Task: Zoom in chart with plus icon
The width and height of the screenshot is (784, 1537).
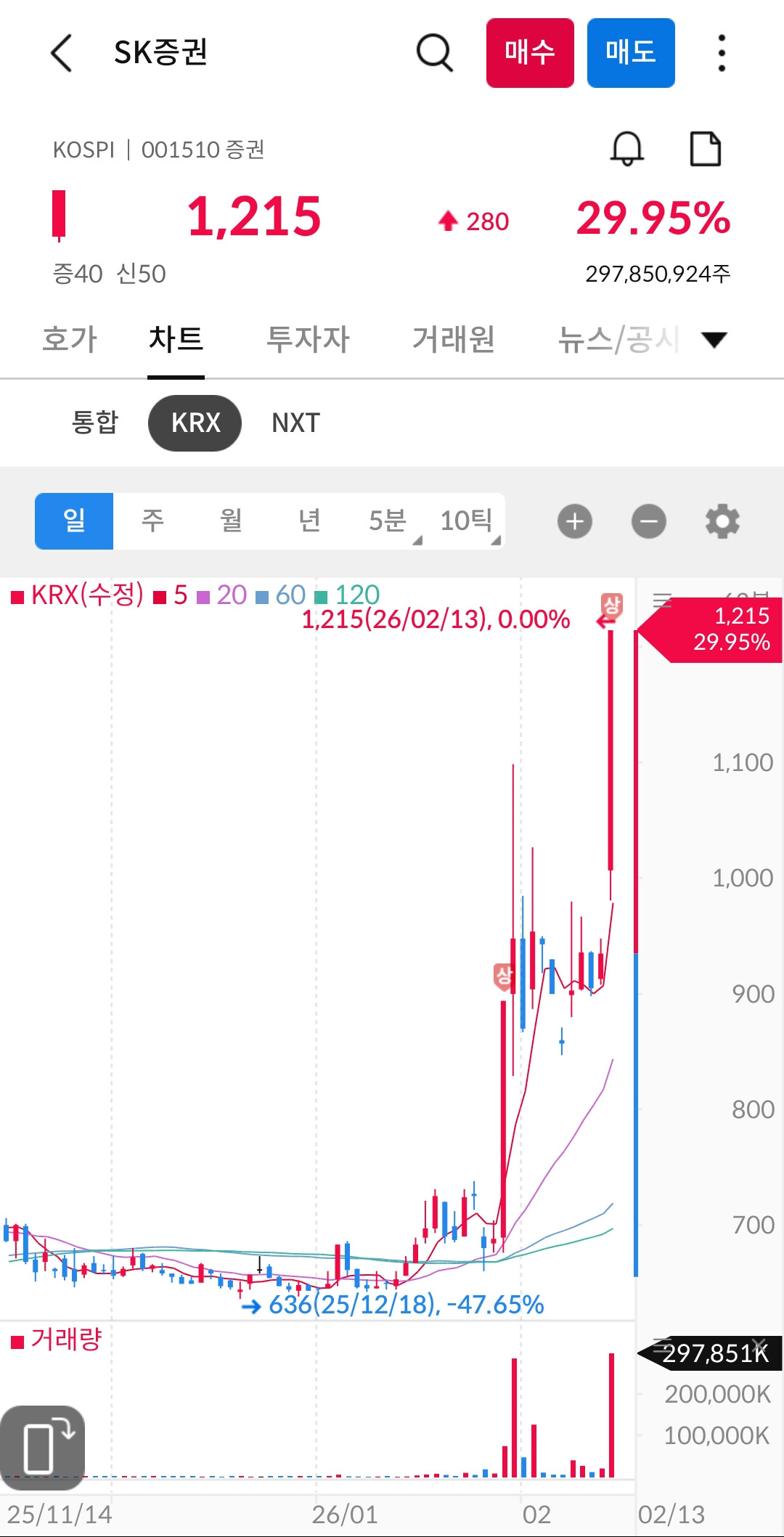Action: pos(575,521)
